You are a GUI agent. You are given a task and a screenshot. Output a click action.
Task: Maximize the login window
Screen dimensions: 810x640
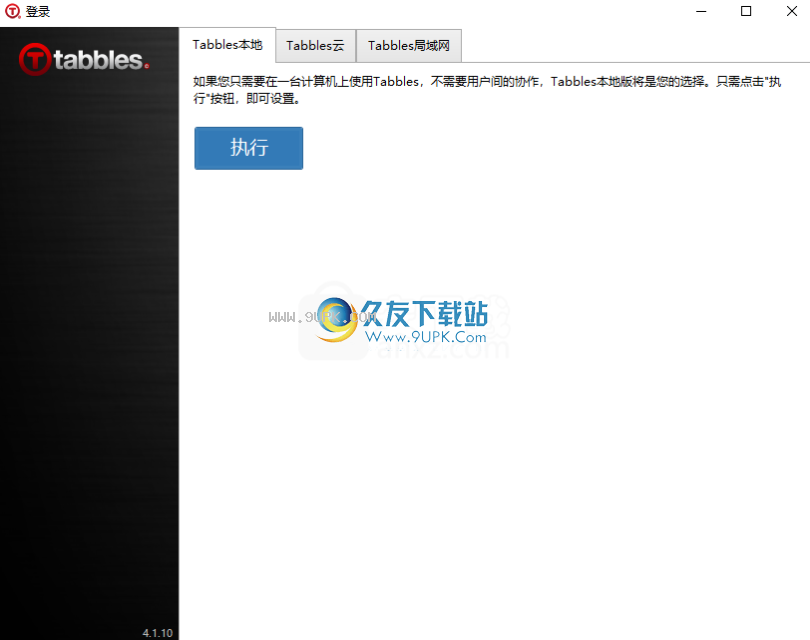746,11
